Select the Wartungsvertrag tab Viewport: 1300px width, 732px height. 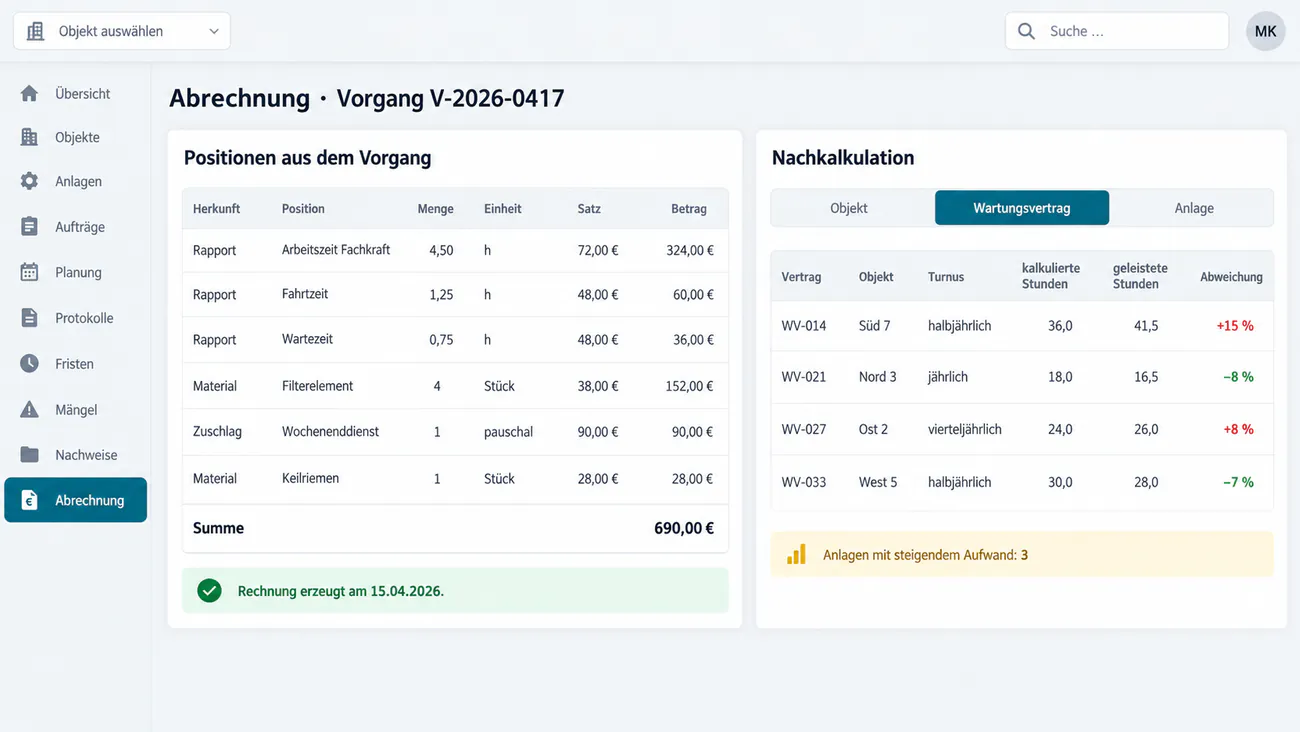[x=1022, y=208]
